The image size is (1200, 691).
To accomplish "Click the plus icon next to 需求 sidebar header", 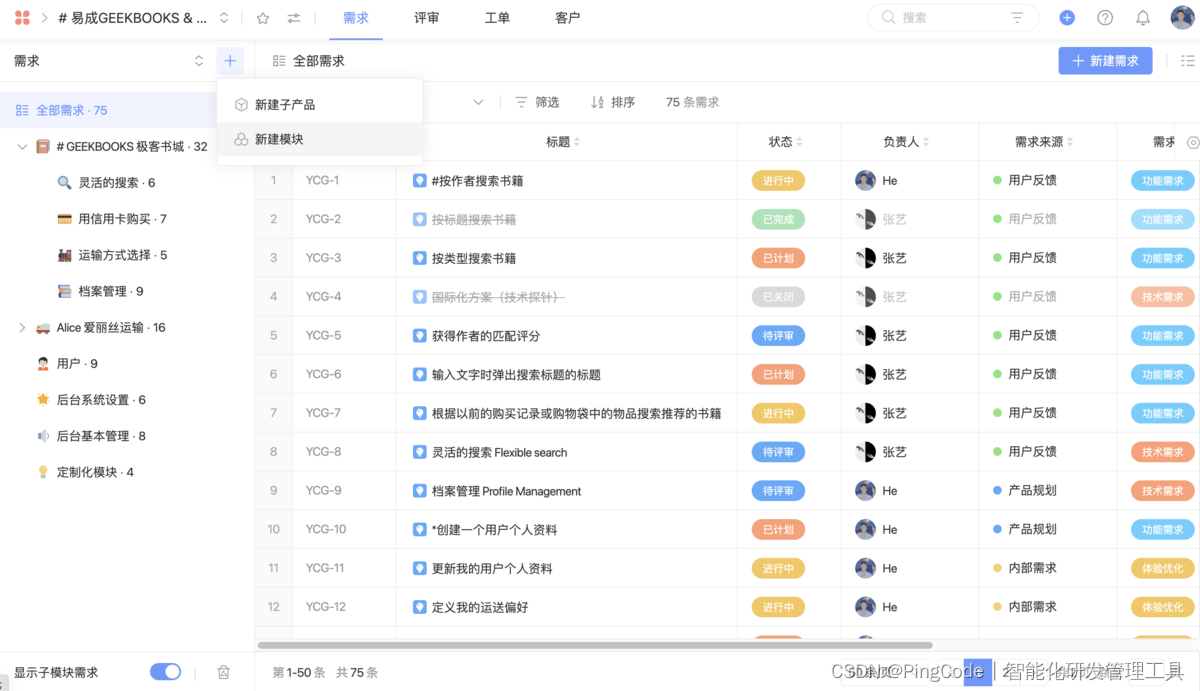I will 230,61.
